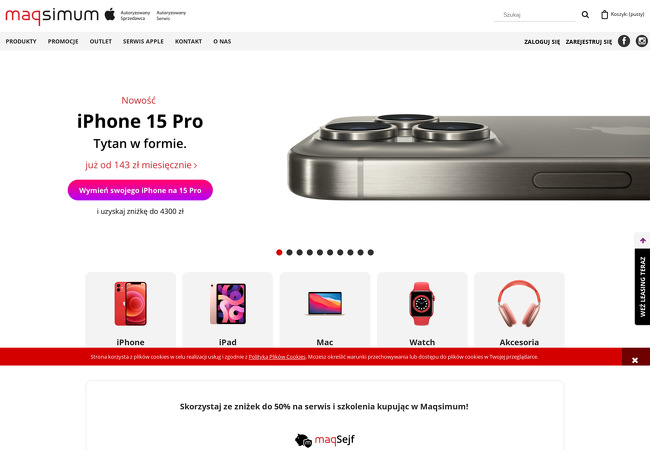Open the Facebook page icon
The height and width of the screenshot is (450, 650).
click(x=624, y=41)
